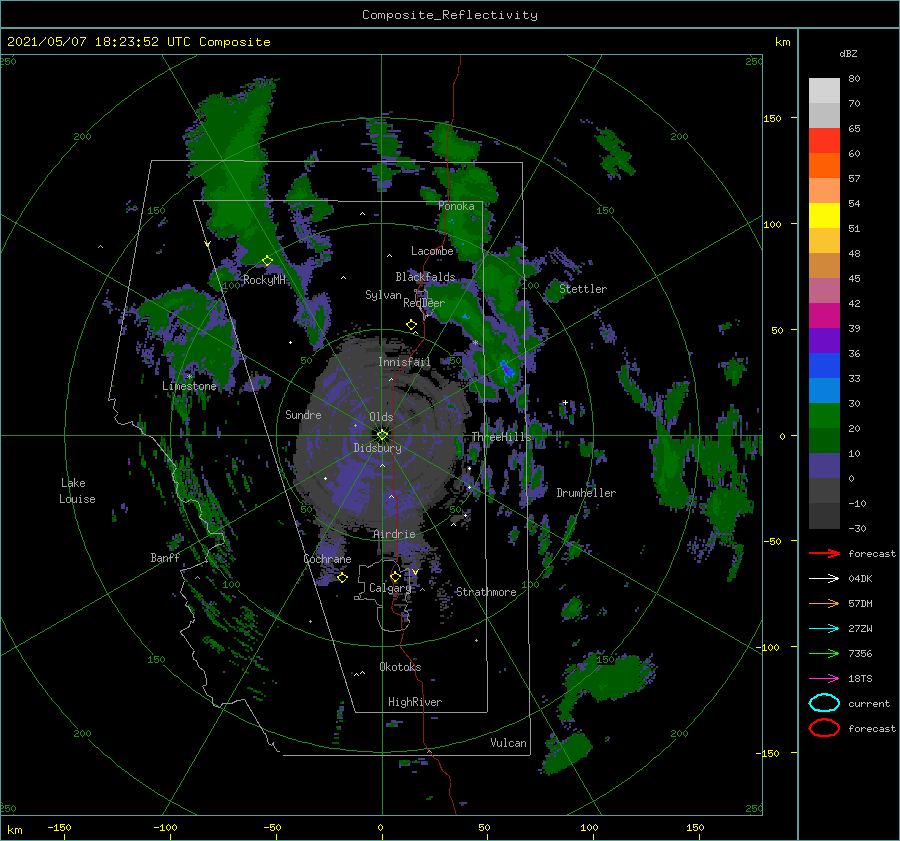Click the blue storm cell east of Innisfail

click(507, 369)
